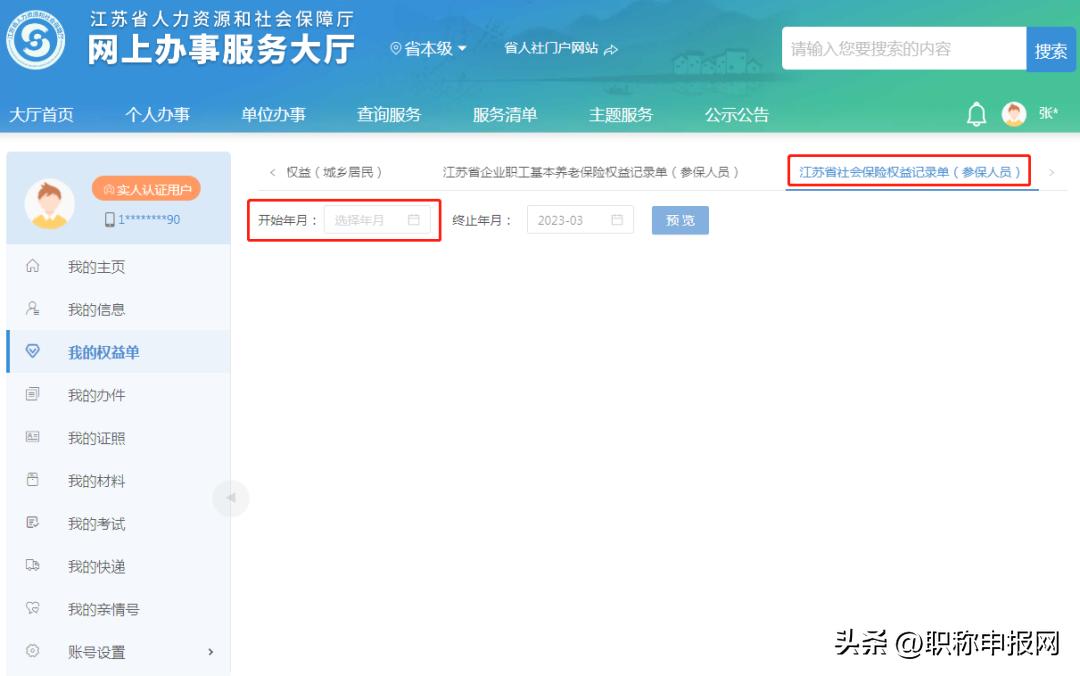This screenshot has height=676, width=1080.
Task: Click the 我的证照 certificate icon
Action: pyautogui.click(x=32, y=437)
